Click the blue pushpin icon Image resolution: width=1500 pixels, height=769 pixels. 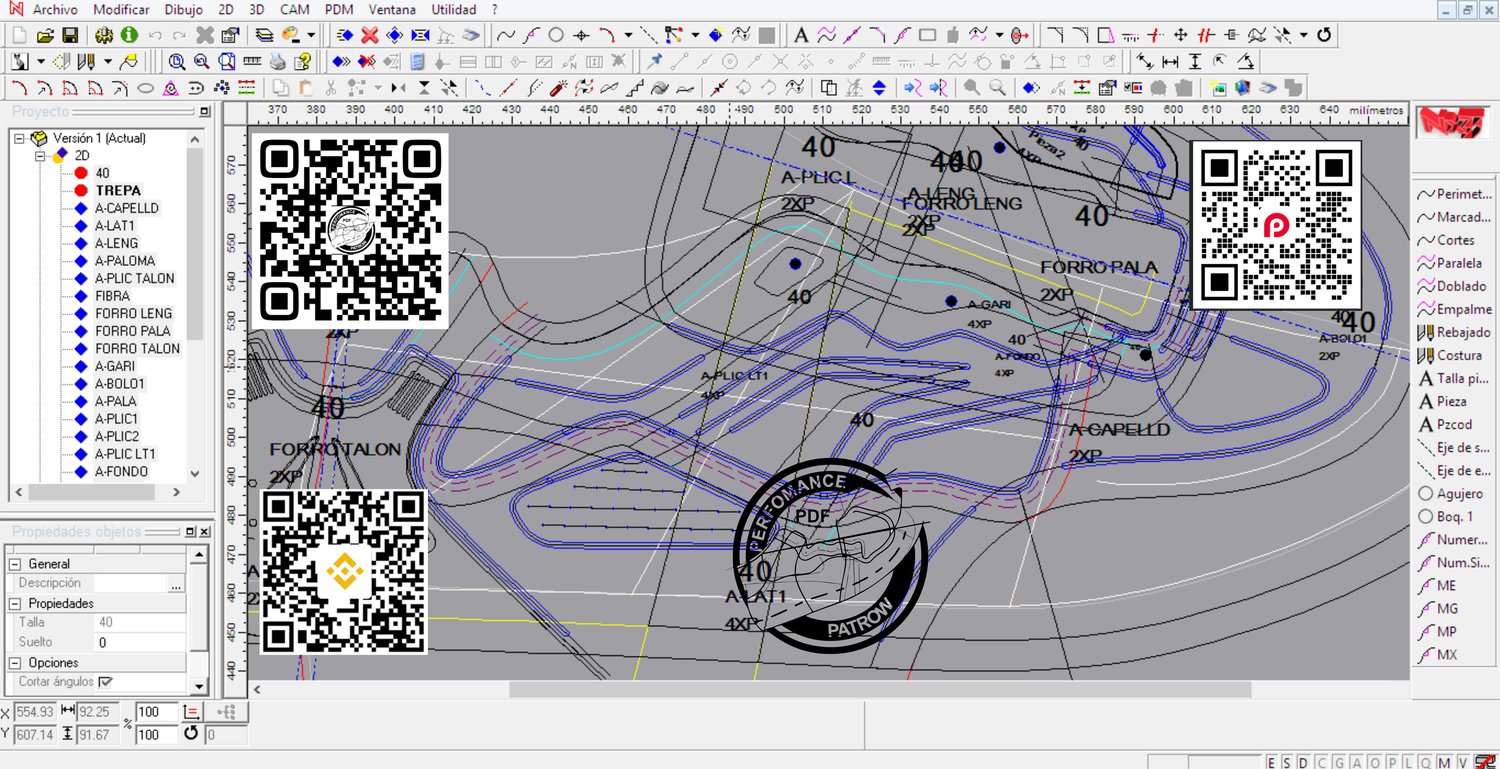point(656,61)
